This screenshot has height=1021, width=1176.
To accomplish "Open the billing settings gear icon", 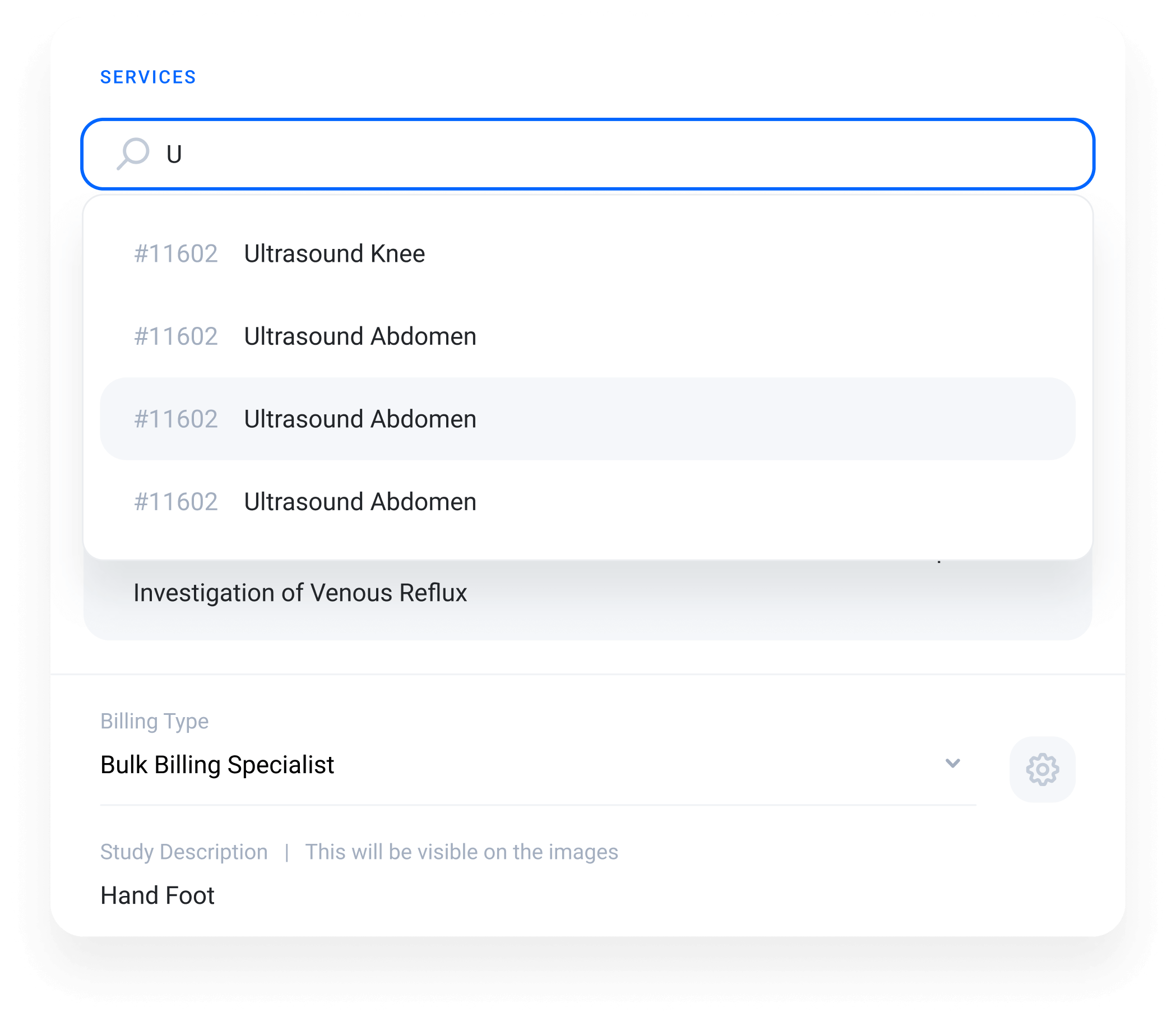I will coord(1041,770).
